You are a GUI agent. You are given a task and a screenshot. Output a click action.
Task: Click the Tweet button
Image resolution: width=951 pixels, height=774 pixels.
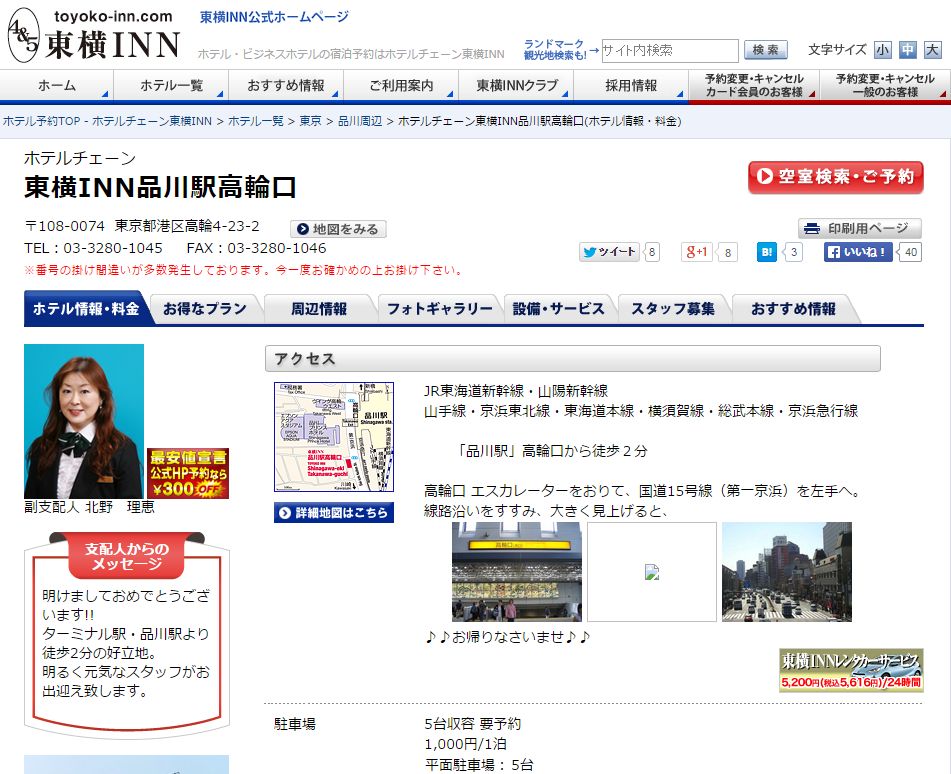tap(609, 252)
